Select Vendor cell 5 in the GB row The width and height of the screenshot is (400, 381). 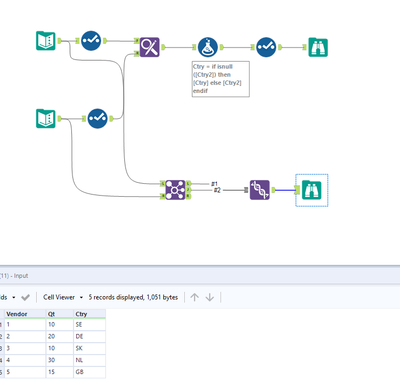(x=25, y=372)
